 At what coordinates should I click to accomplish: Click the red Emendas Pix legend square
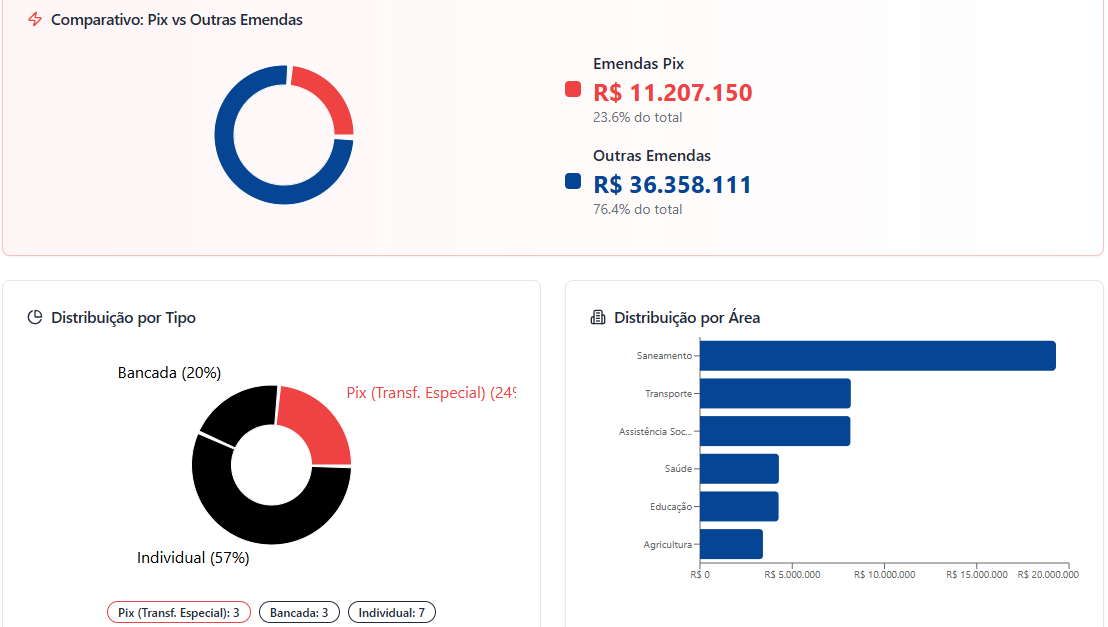pyautogui.click(x=573, y=90)
